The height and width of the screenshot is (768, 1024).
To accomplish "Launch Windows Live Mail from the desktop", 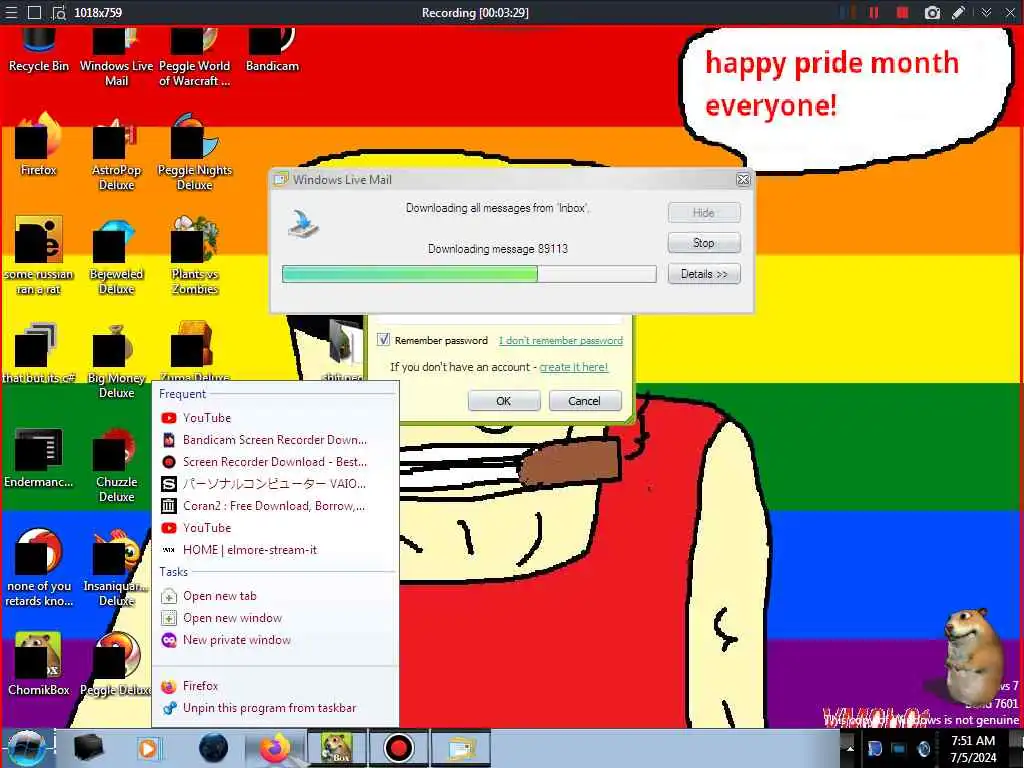I will (116, 57).
